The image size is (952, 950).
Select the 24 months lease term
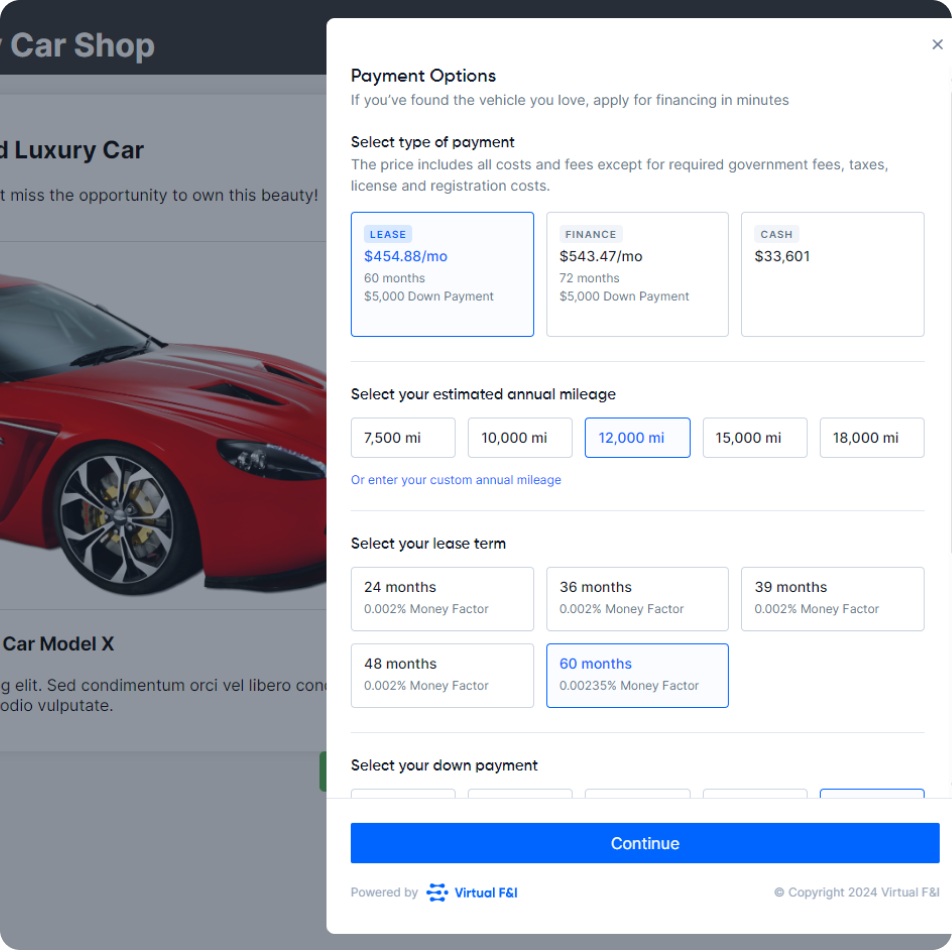click(442, 598)
